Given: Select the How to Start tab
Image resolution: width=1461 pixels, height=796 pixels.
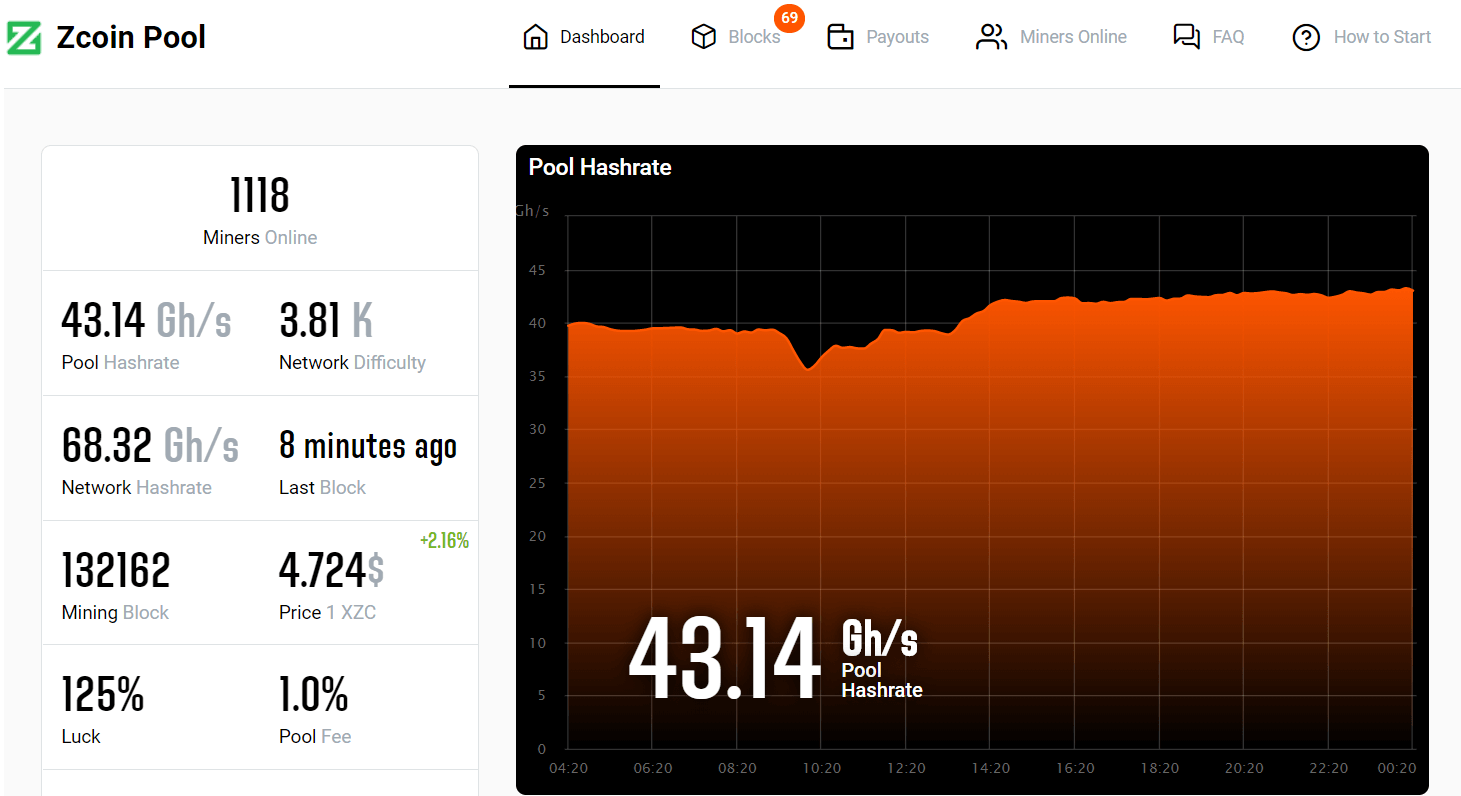Looking at the screenshot, I should 1362,38.
